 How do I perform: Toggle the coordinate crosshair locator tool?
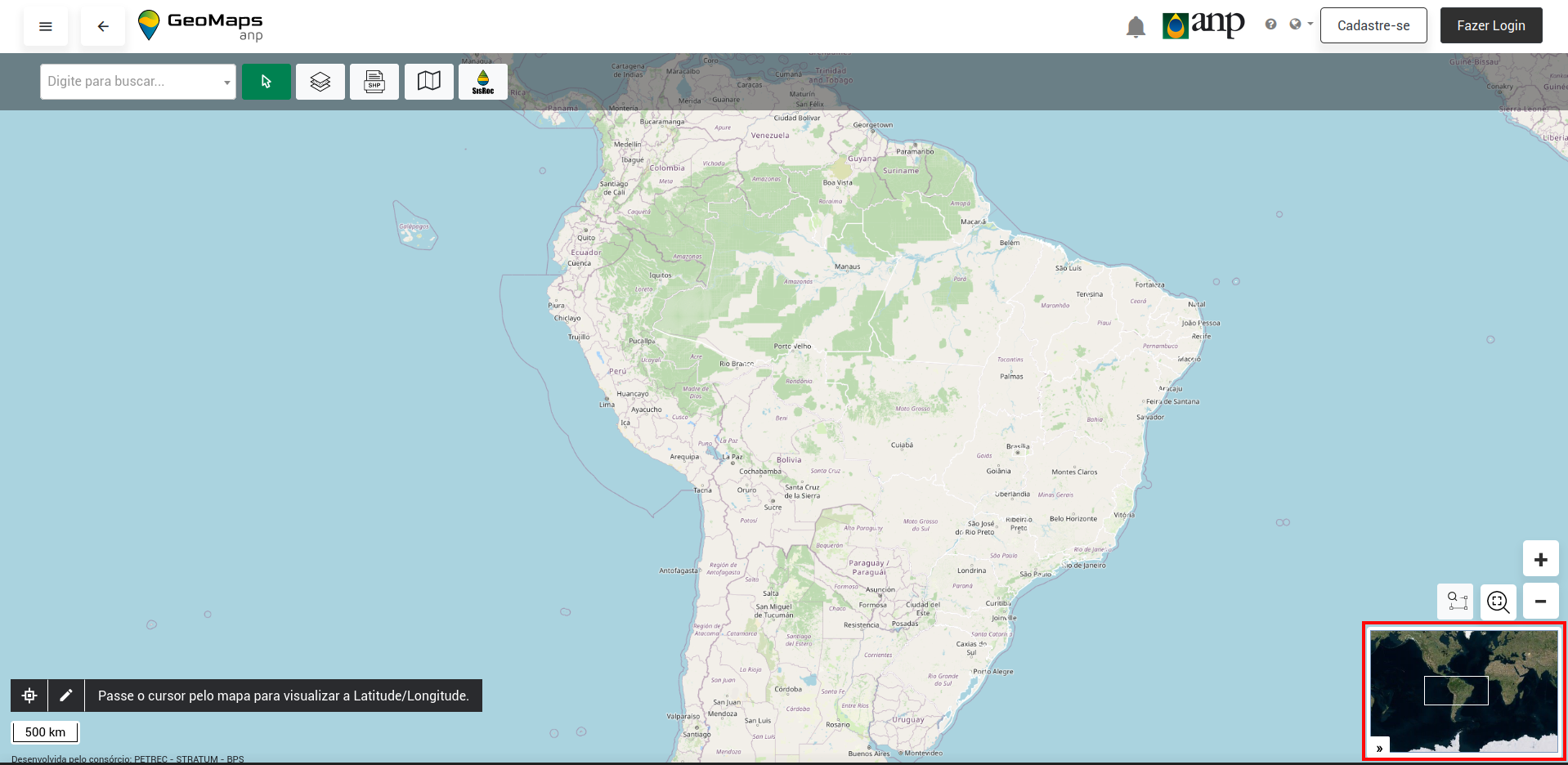tap(29, 696)
